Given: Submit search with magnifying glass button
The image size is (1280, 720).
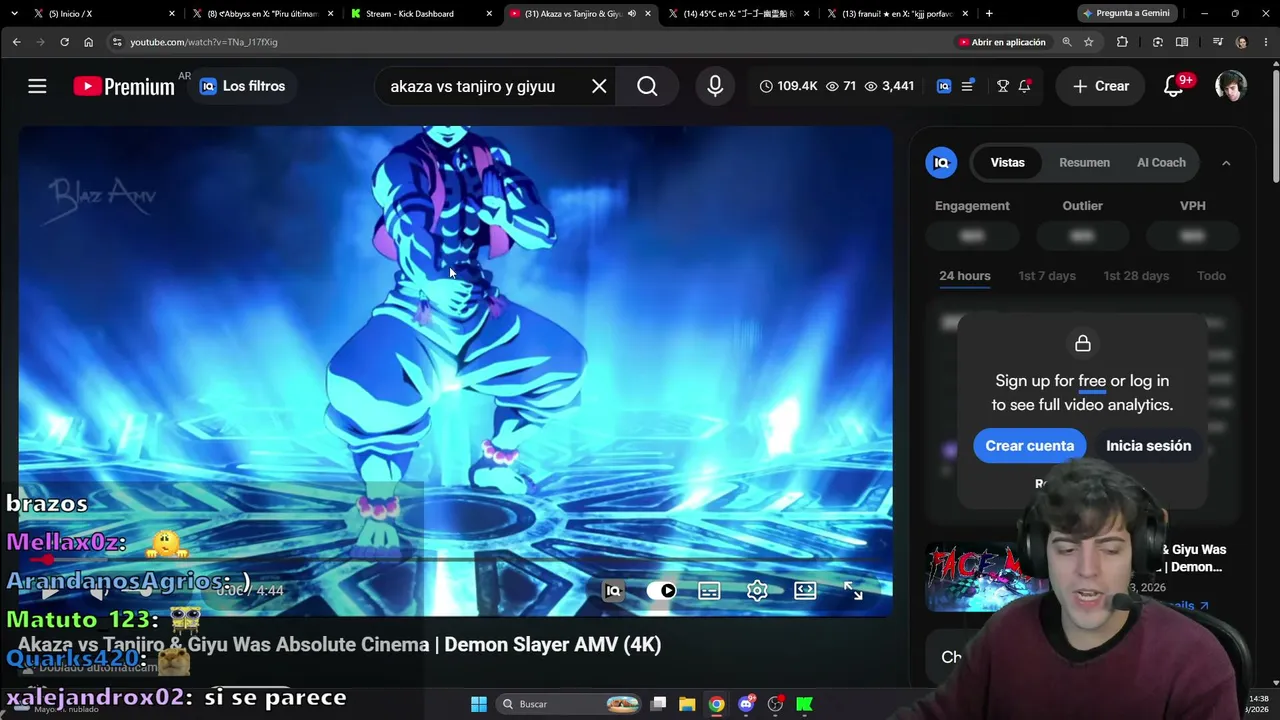Looking at the screenshot, I should pos(647,86).
